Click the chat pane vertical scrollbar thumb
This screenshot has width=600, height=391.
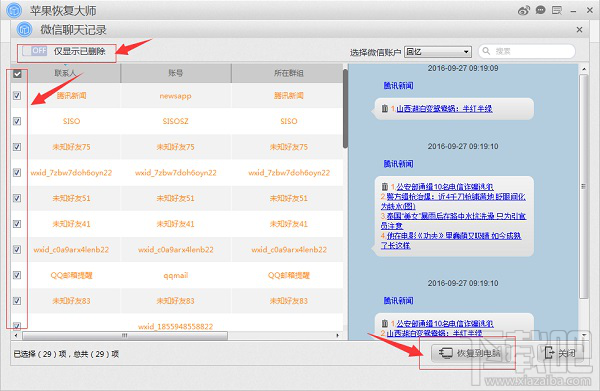coord(584,186)
